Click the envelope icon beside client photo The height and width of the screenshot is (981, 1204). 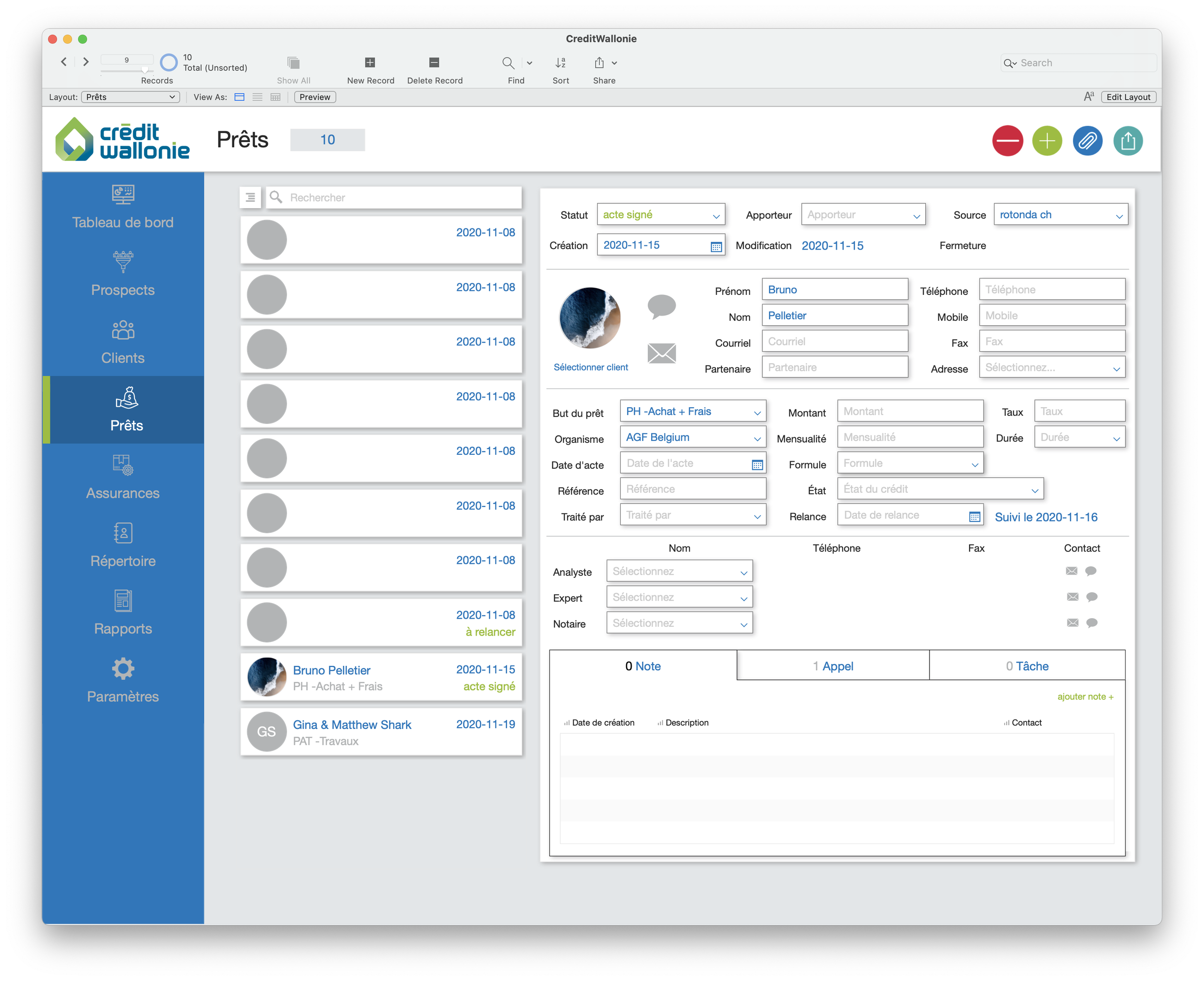[661, 353]
